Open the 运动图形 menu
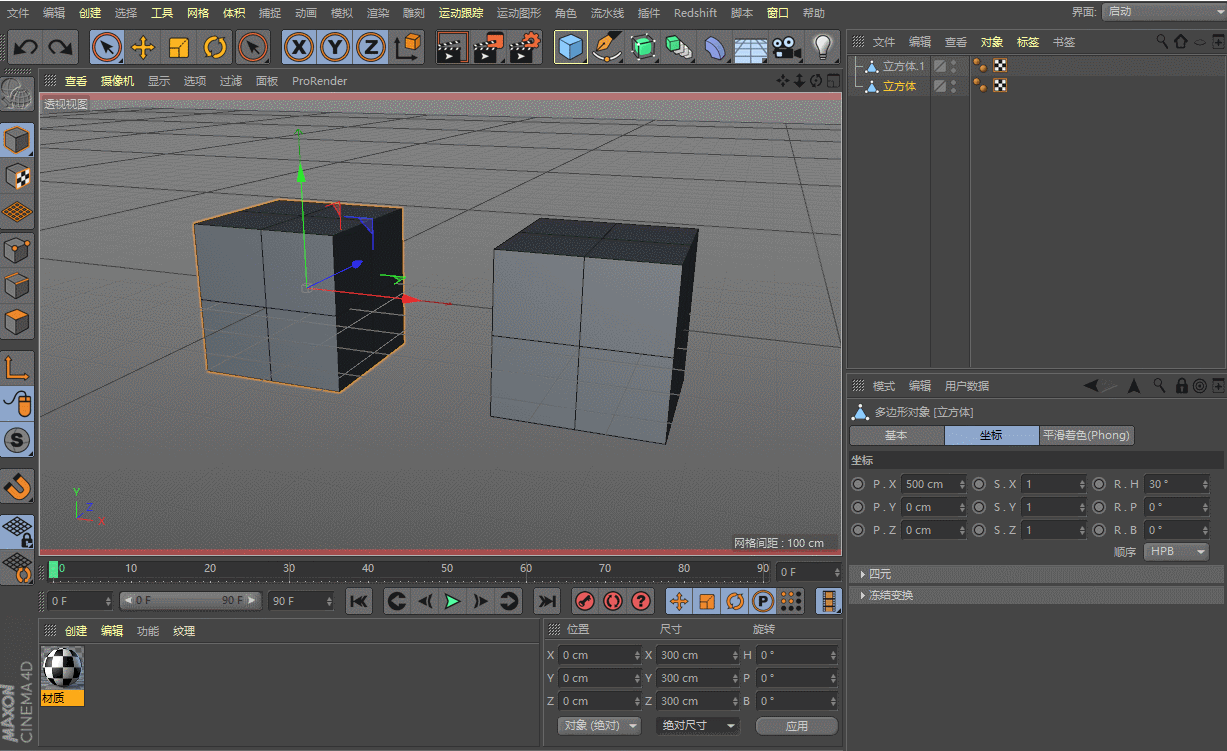 pos(518,13)
